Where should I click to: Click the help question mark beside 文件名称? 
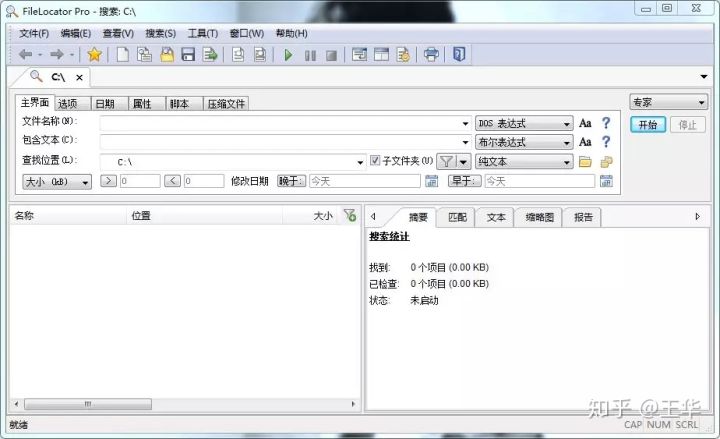(x=605, y=124)
